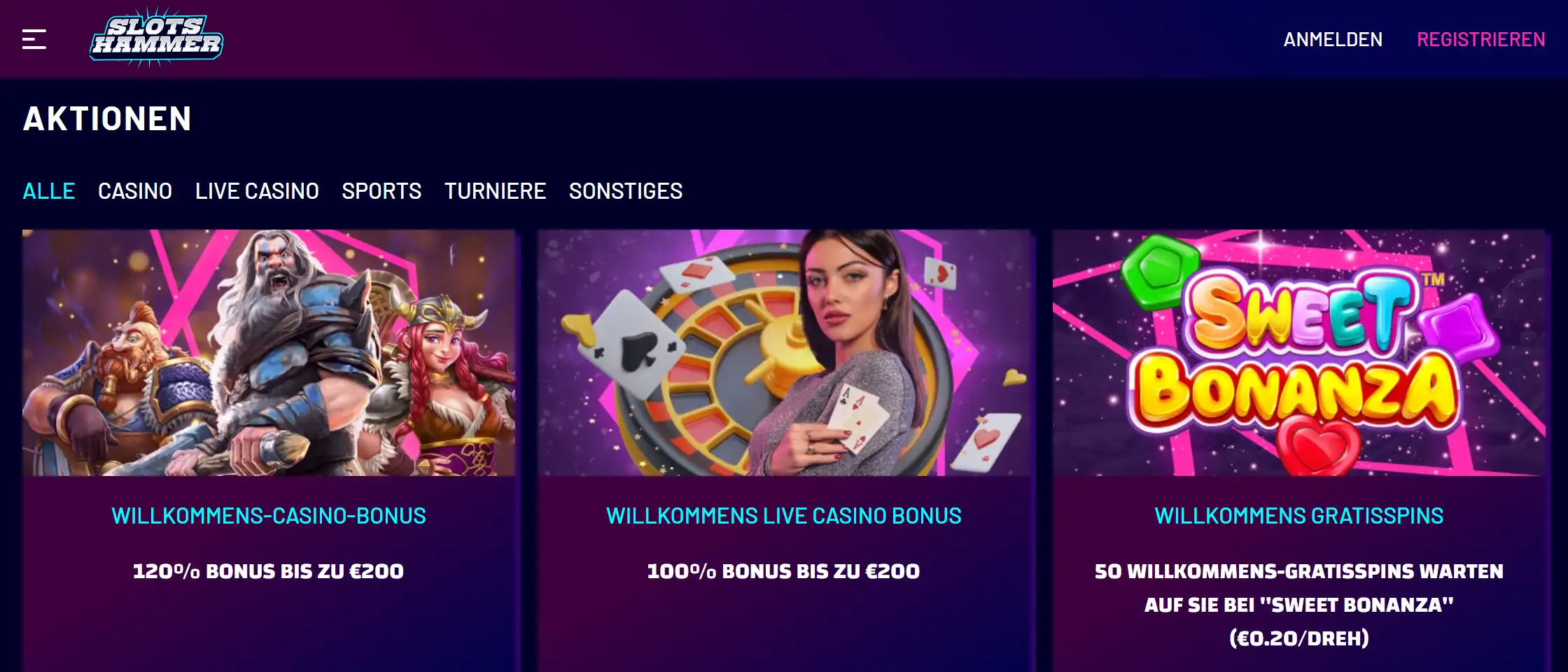Click the Slots Hammer logo
This screenshot has width=1568, height=672.
point(157,38)
